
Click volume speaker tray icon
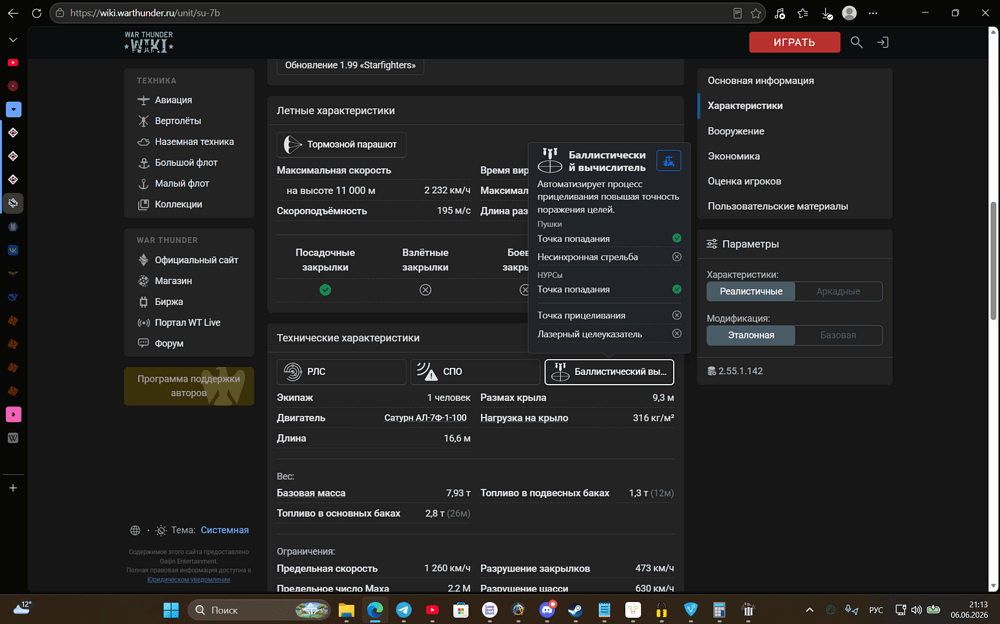coord(916,610)
